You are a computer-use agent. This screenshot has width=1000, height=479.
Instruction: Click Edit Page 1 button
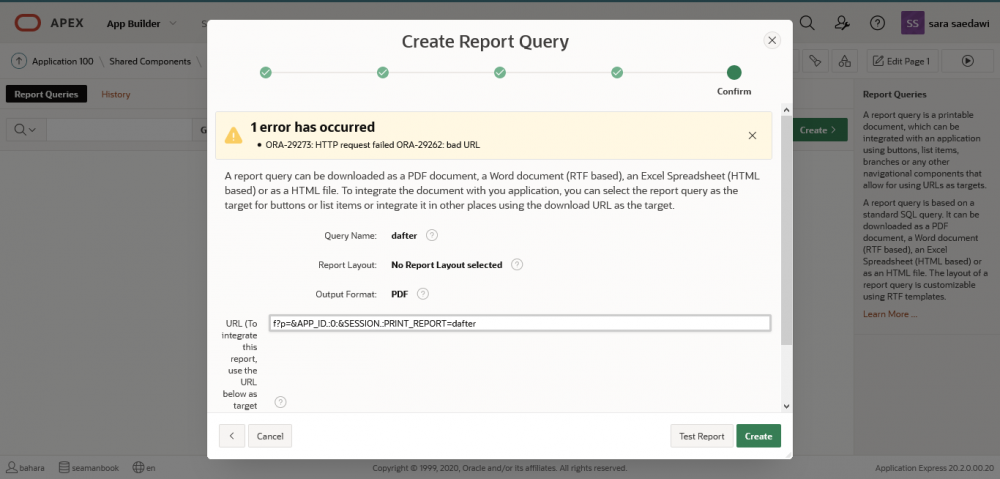[902, 61]
